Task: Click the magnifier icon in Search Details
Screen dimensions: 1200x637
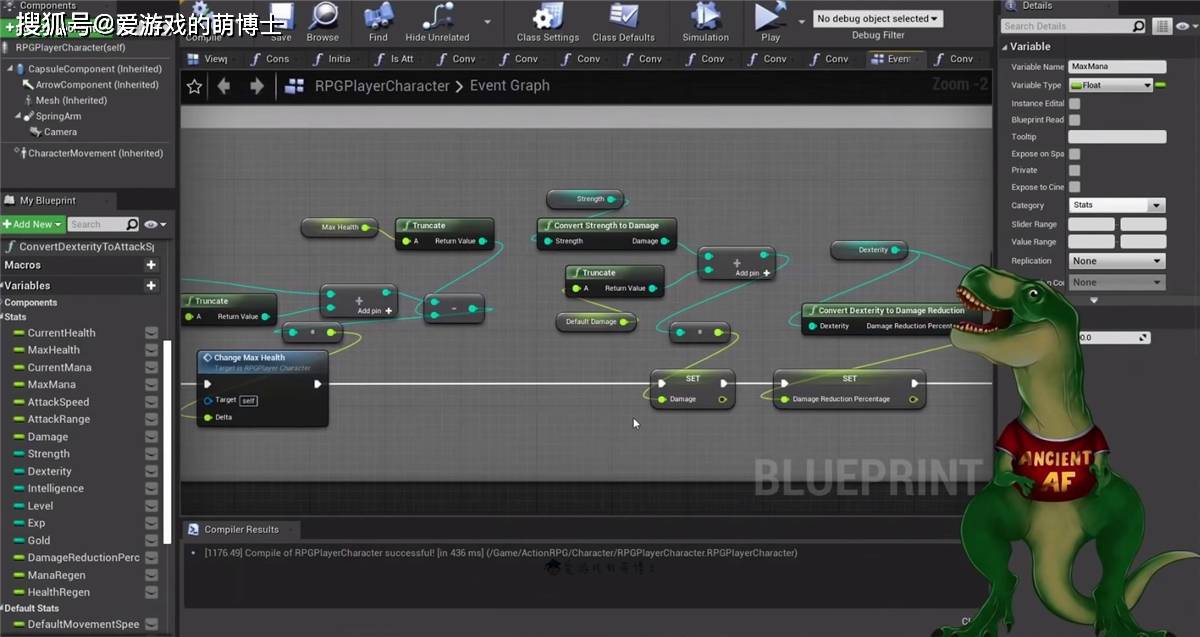Action: click(1138, 26)
